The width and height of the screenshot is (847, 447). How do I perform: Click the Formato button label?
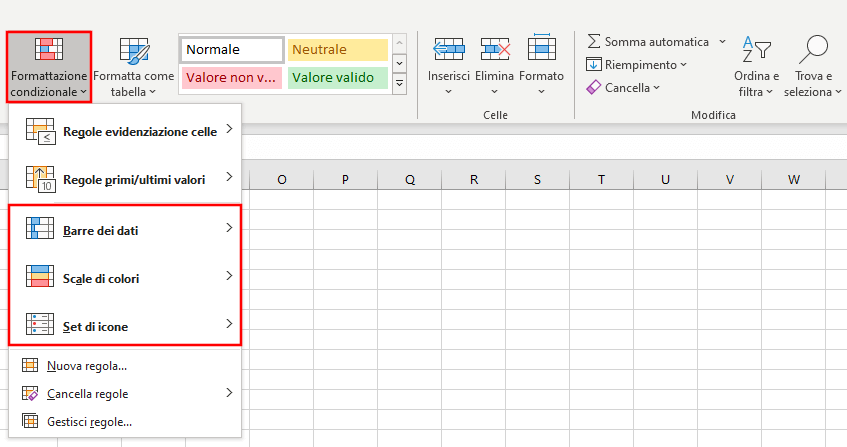pos(541,76)
